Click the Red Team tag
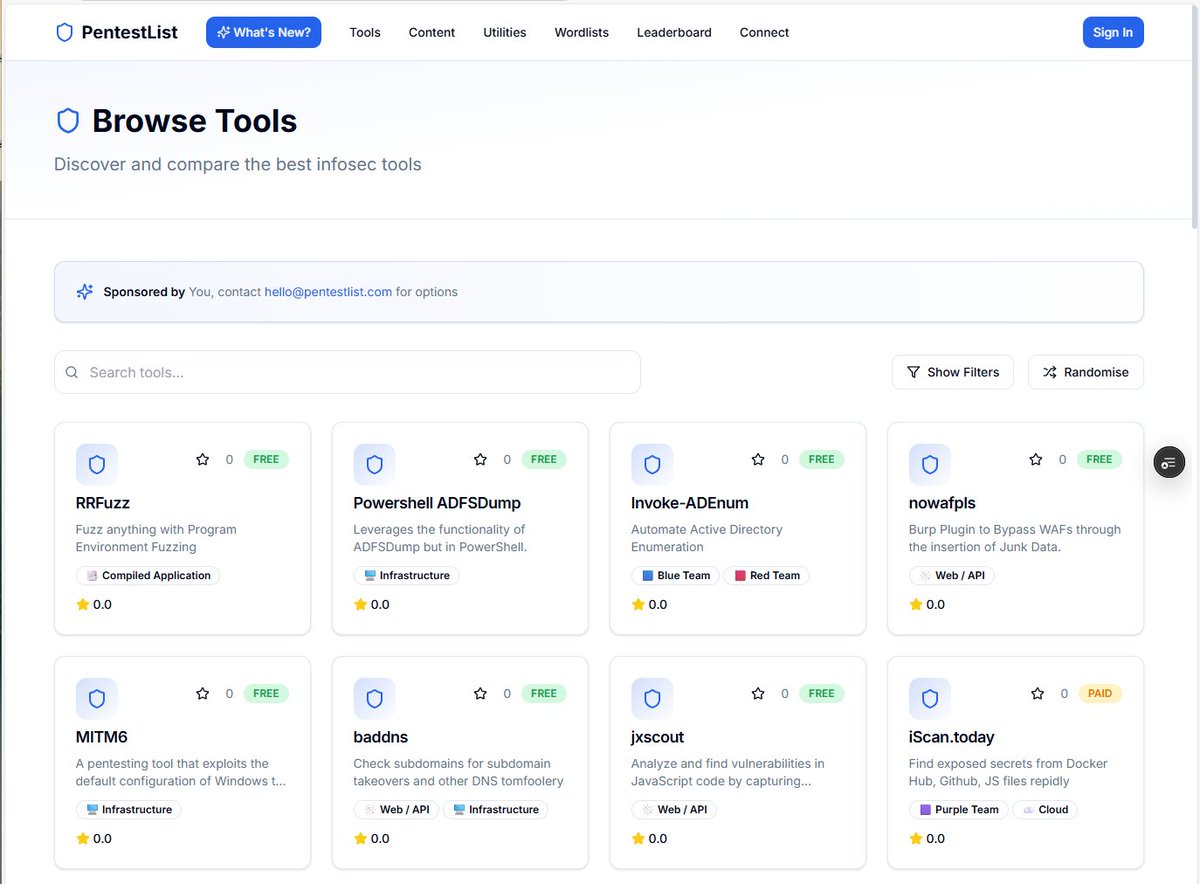The width and height of the screenshot is (1200, 884). (x=766, y=575)
